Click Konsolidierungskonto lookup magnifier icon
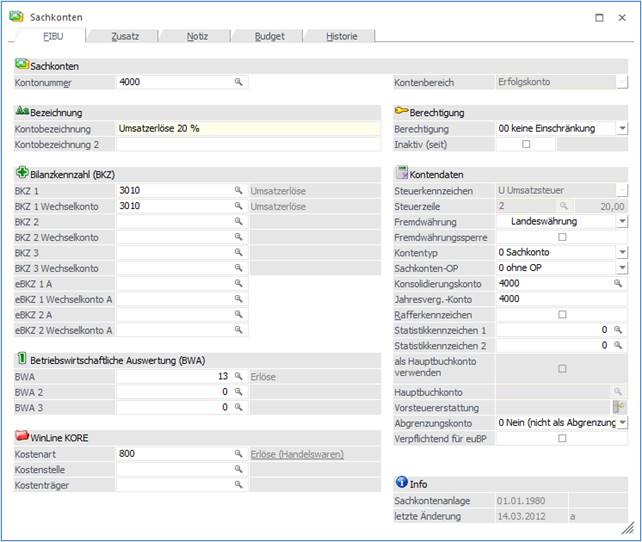 pos(619,283)
